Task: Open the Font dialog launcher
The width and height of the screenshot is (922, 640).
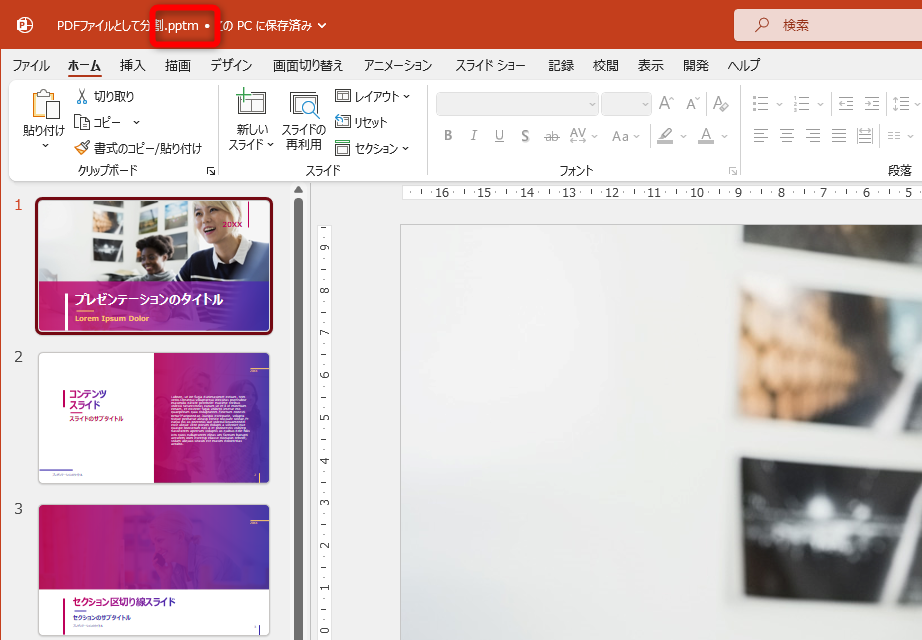Action: tap(733, 171)
